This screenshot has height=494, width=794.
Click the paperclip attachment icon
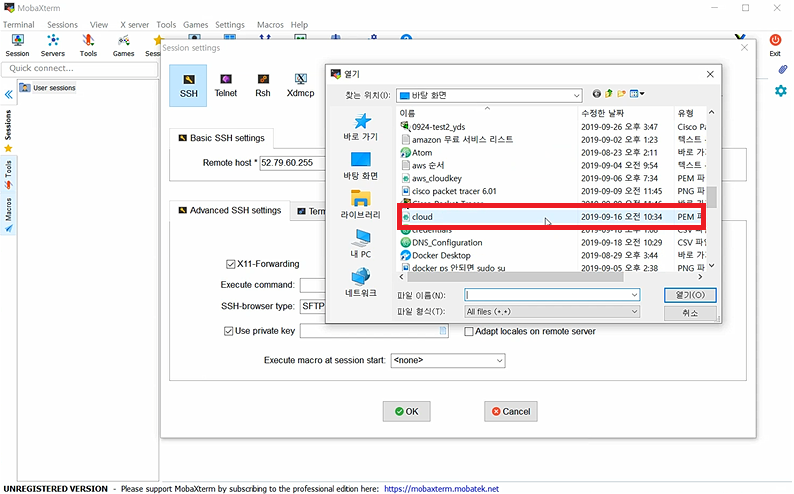(x=783, y=69)
